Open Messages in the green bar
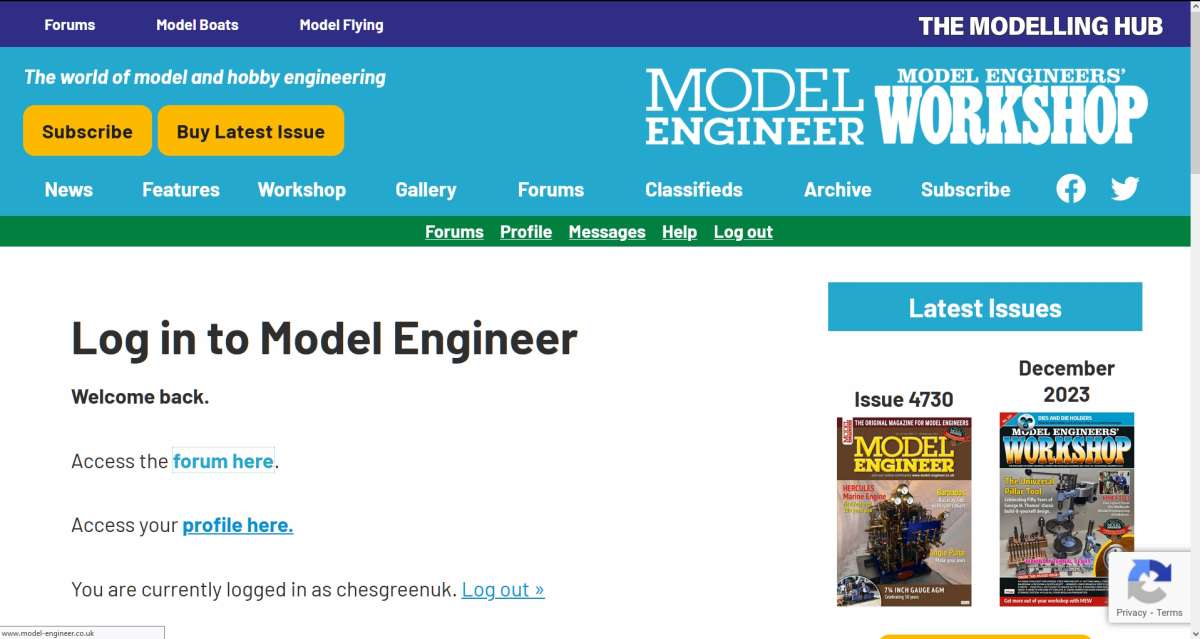 607,232
